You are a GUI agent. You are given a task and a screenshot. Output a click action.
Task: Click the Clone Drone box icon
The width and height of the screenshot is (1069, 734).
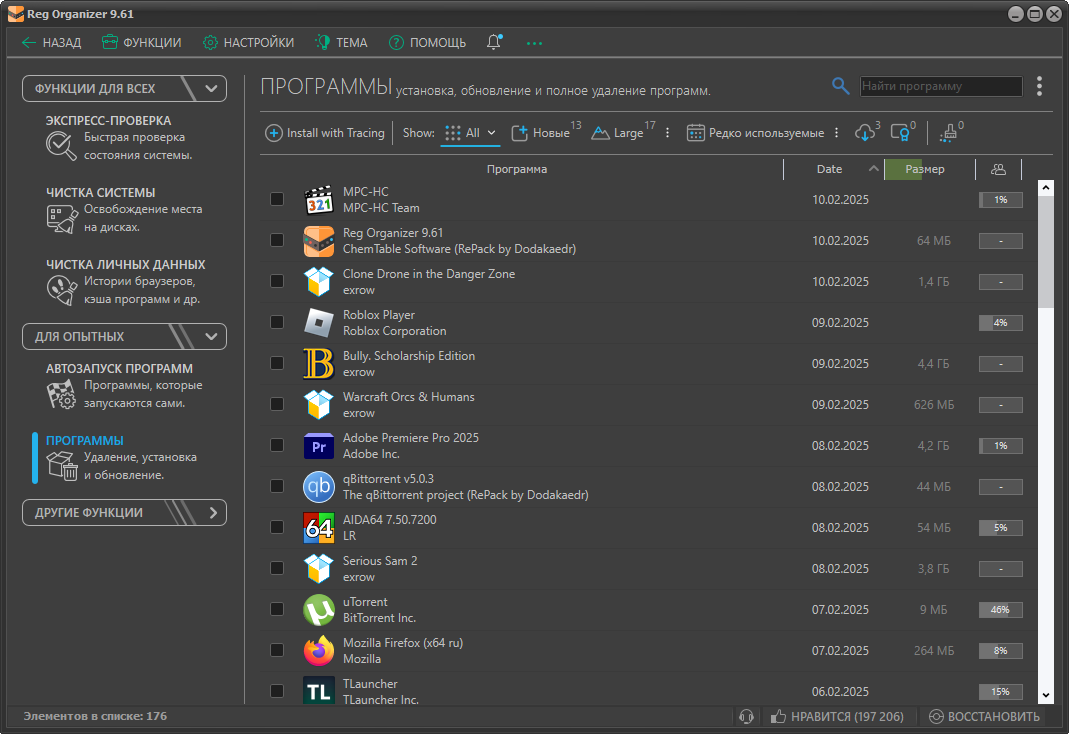pos(318,281)
